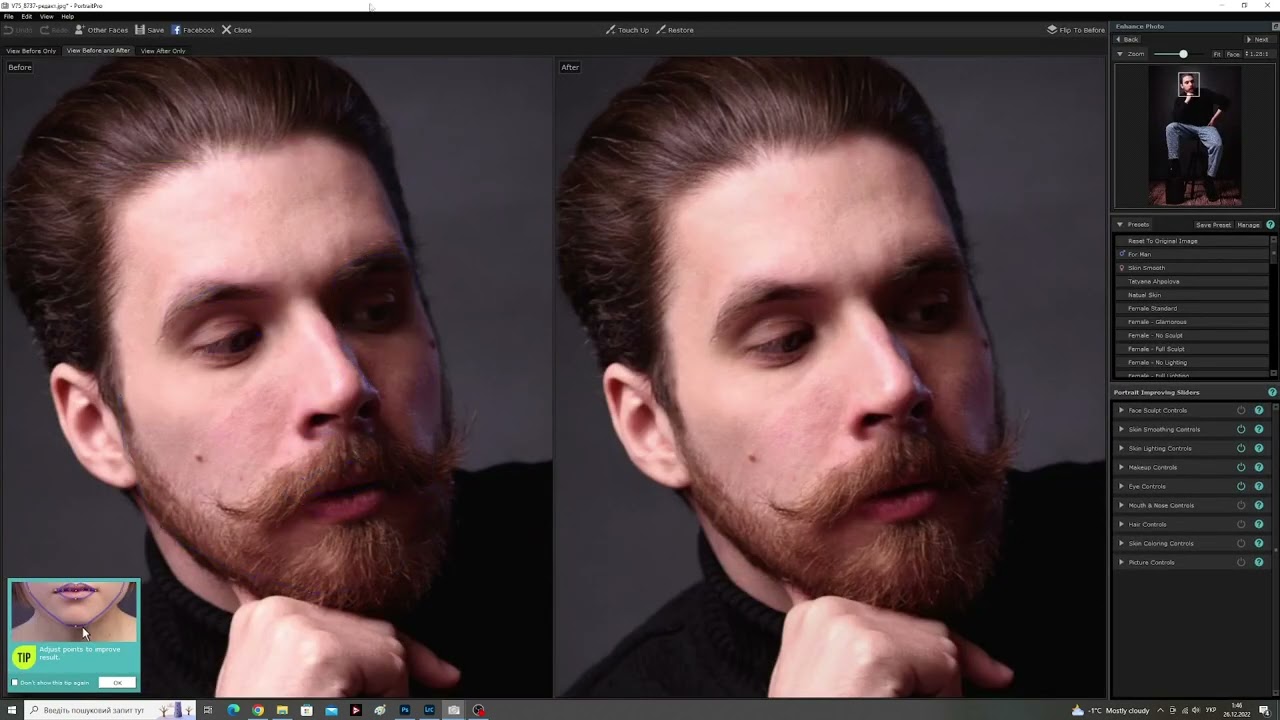Click the Save Preset button

coord(1213,225)
